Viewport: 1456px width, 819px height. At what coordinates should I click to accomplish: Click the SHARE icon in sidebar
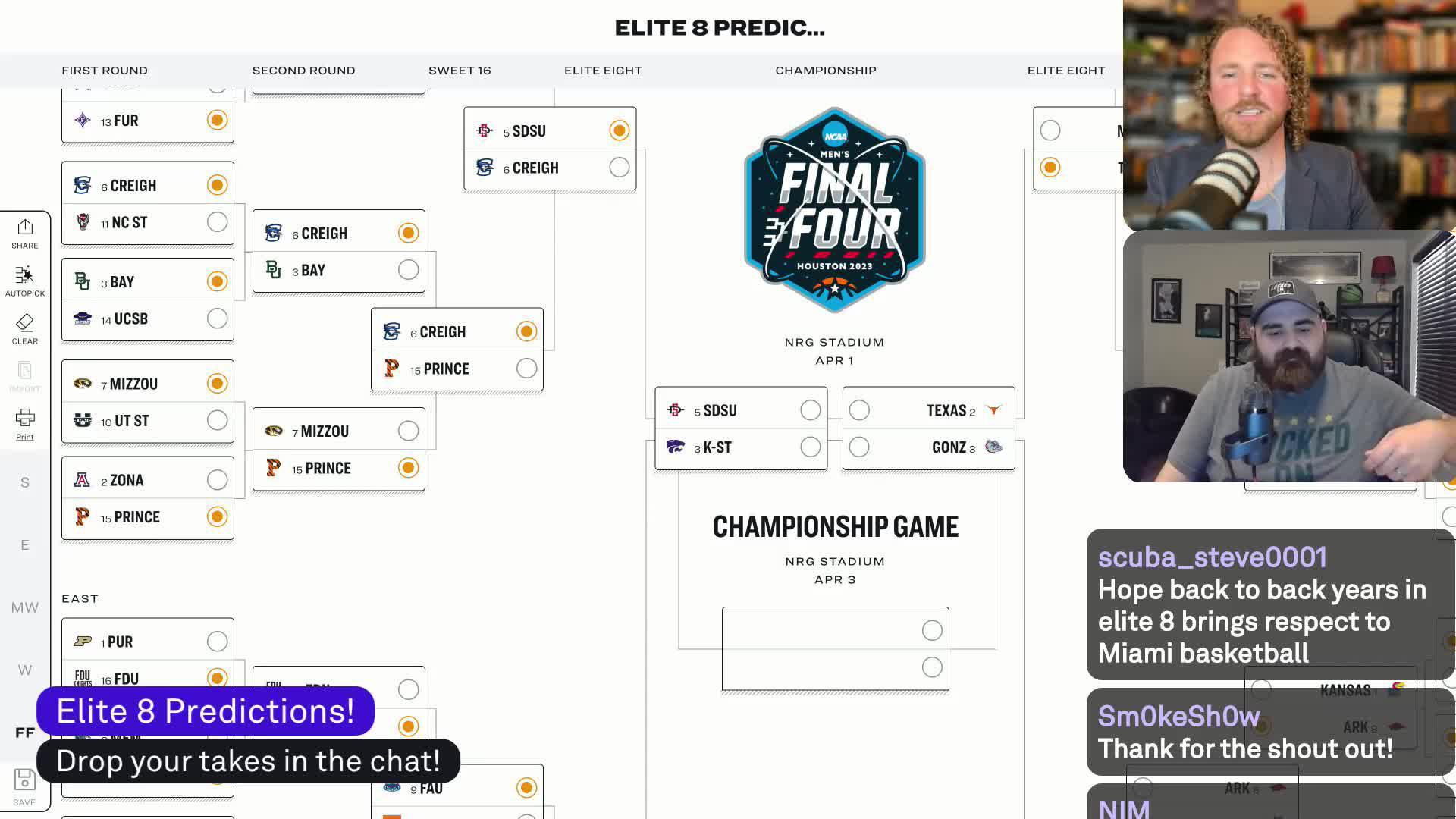(24, 233)
